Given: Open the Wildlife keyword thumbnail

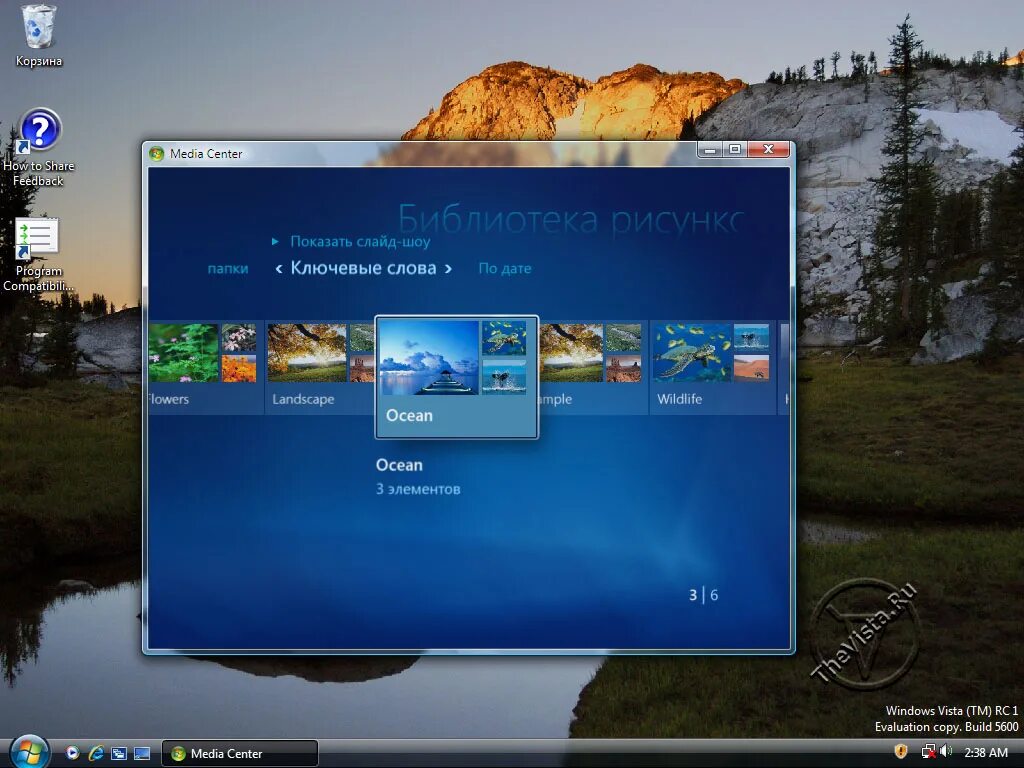Looking at the screenshot, I should coord(712,366).
